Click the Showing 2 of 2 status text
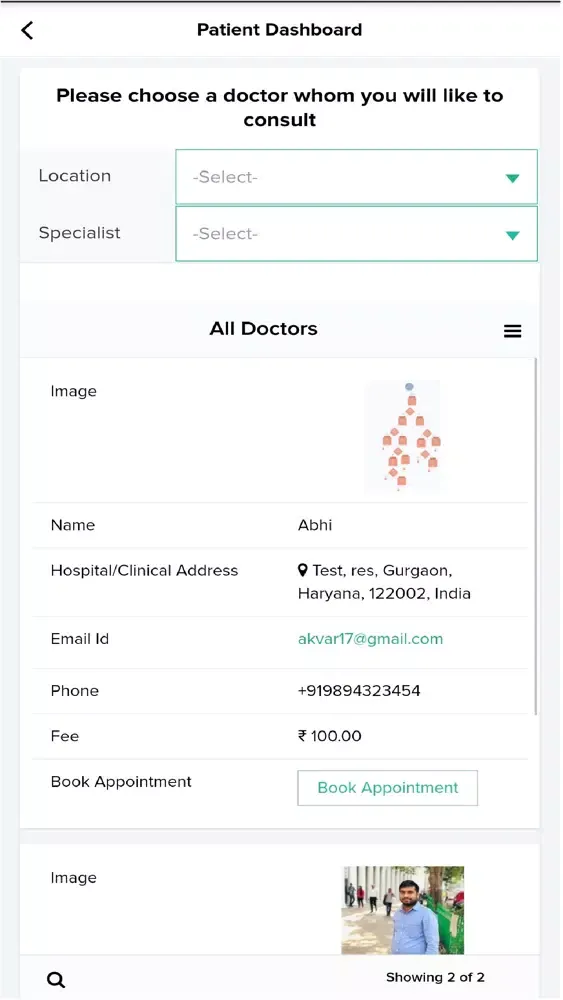The height and width of the screenshot is (1000, 563). click(x=435, y=977)
